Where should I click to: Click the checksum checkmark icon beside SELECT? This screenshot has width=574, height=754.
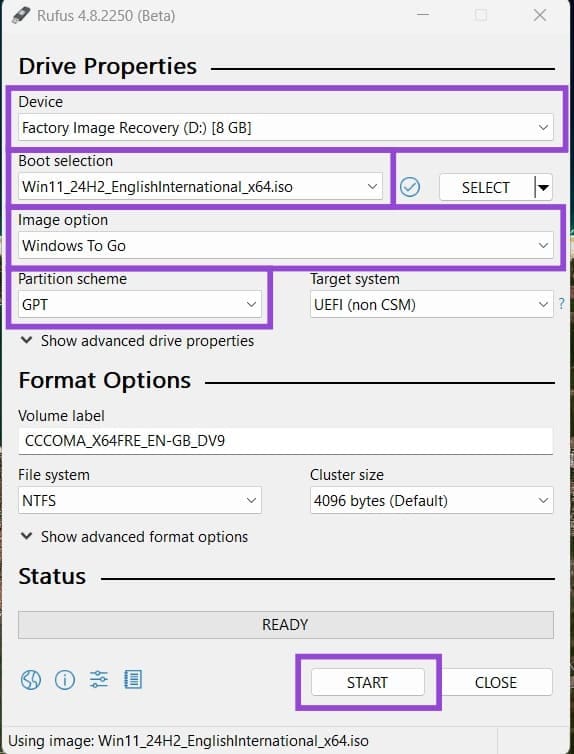point(410,187)
